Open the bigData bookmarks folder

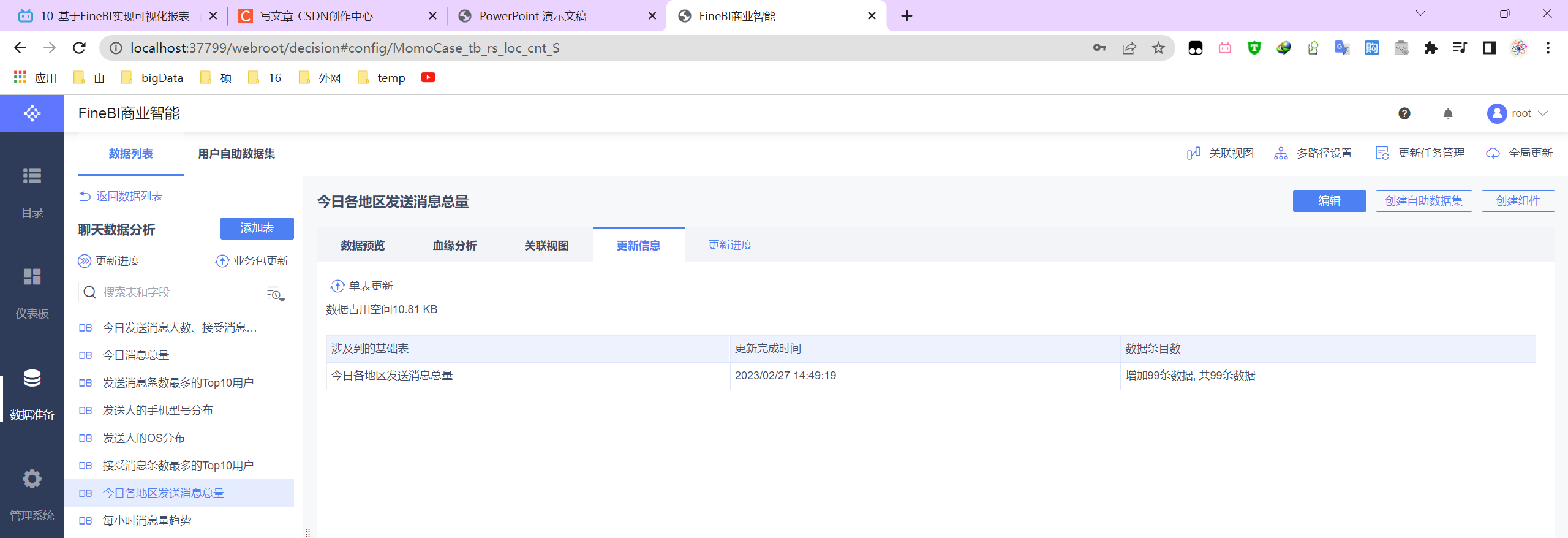tap(153, 78)
